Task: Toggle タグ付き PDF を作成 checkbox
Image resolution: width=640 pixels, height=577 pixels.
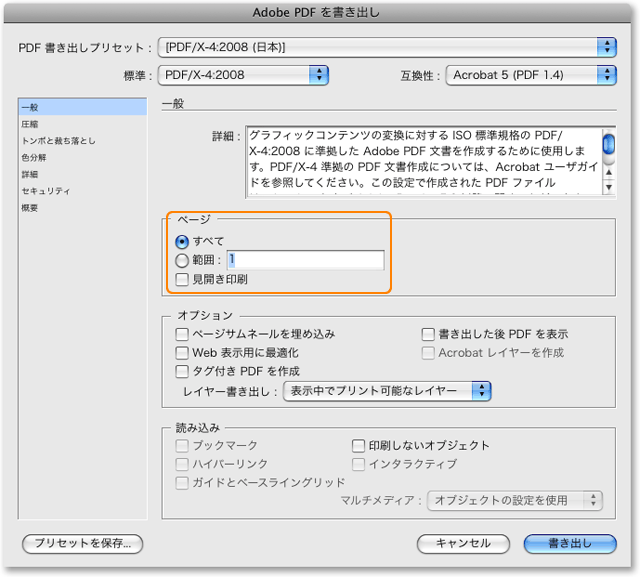Action: point(182,371)
